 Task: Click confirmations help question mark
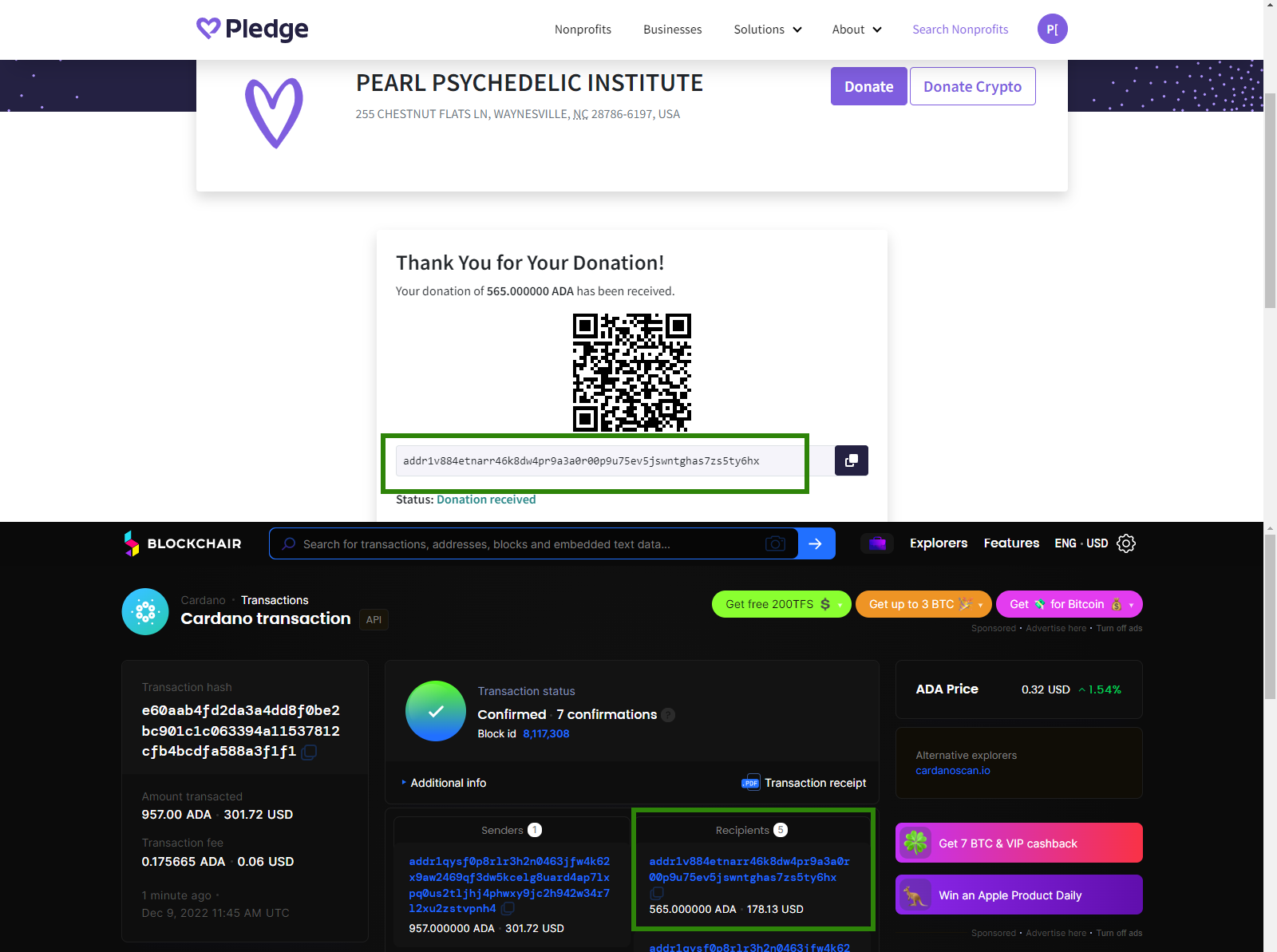click(x=668, y=715)
